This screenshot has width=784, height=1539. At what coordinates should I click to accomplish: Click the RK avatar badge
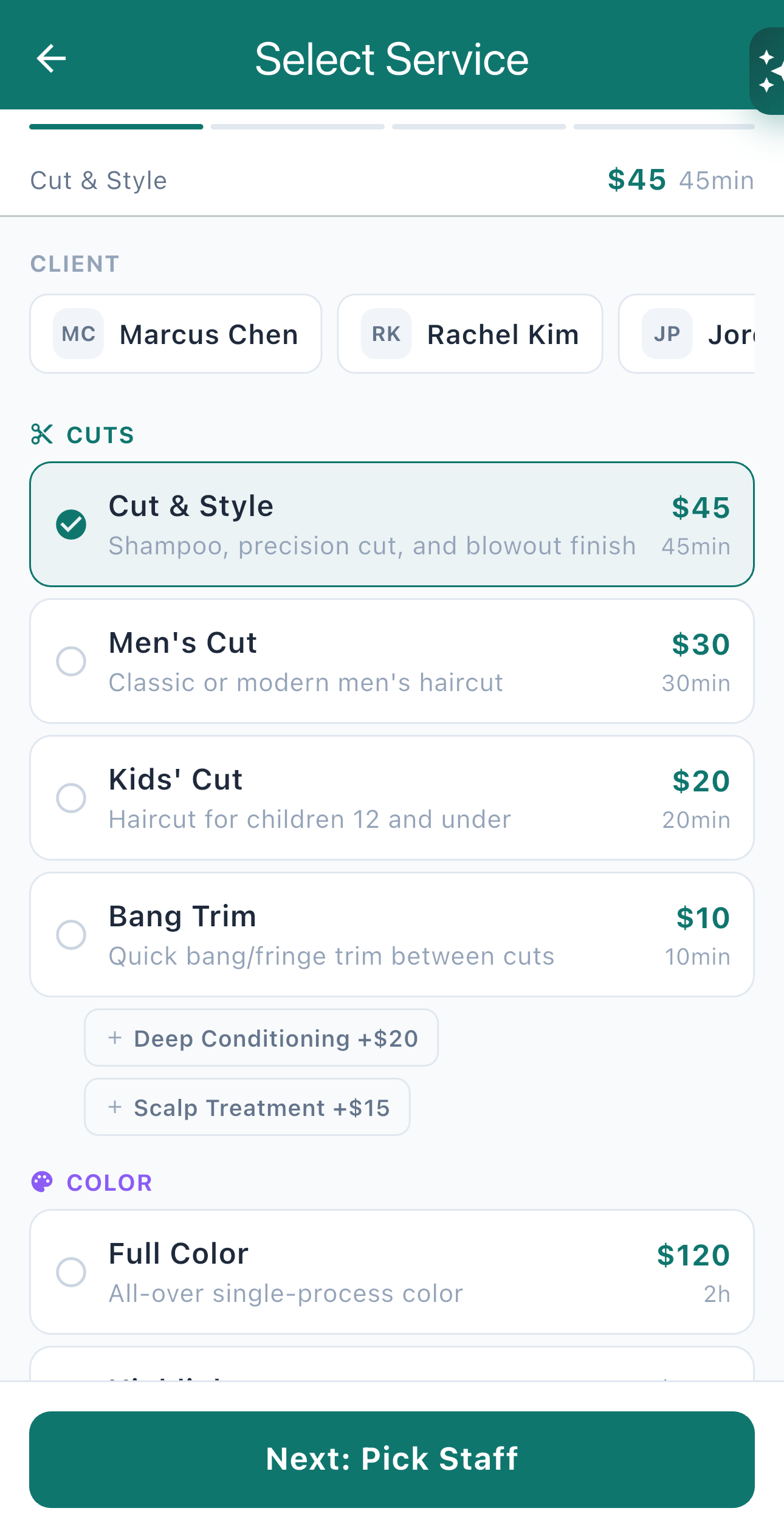click(x=386, y=334)
